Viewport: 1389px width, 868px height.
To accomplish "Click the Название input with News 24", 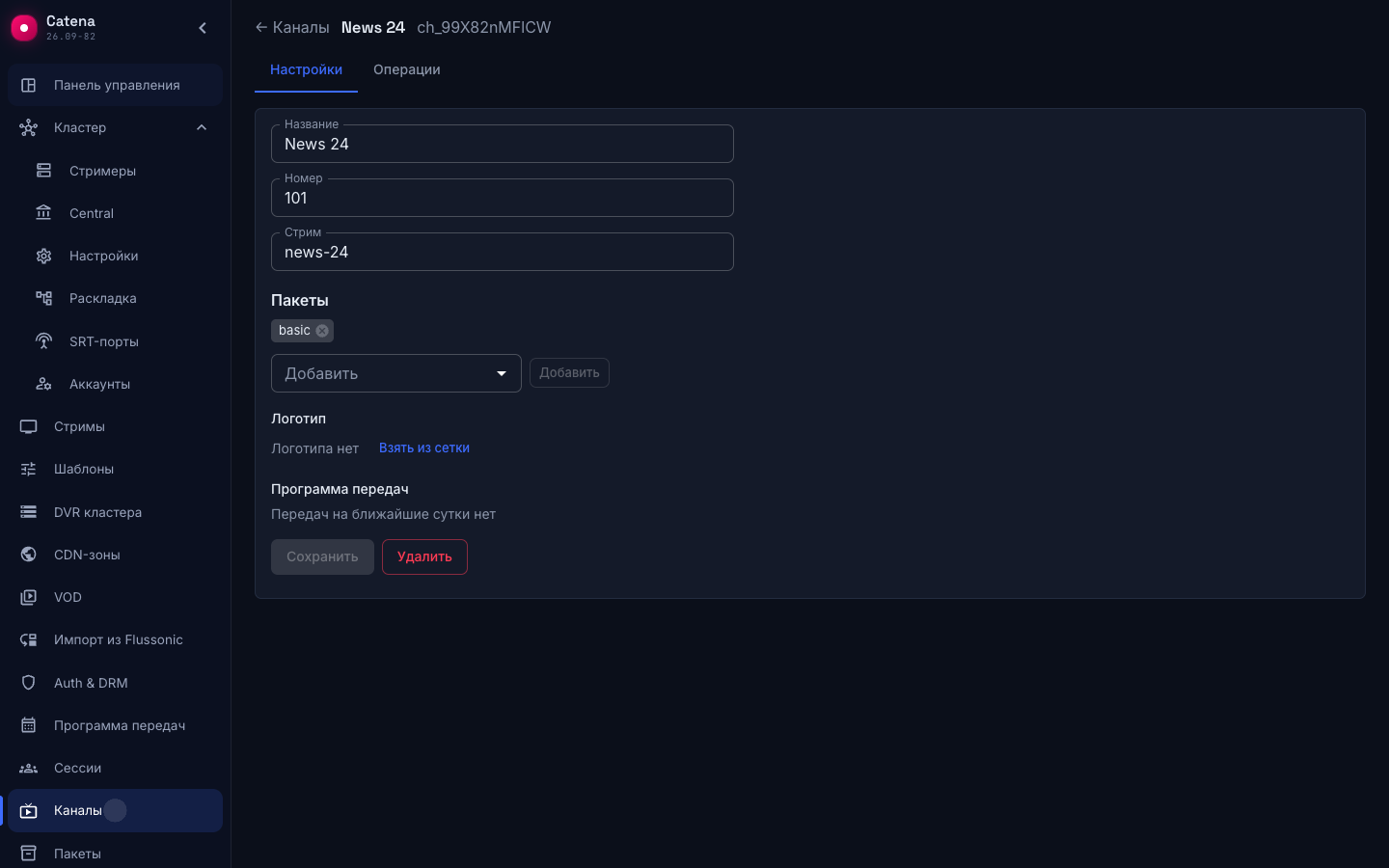I will click(x=503, y=144).
